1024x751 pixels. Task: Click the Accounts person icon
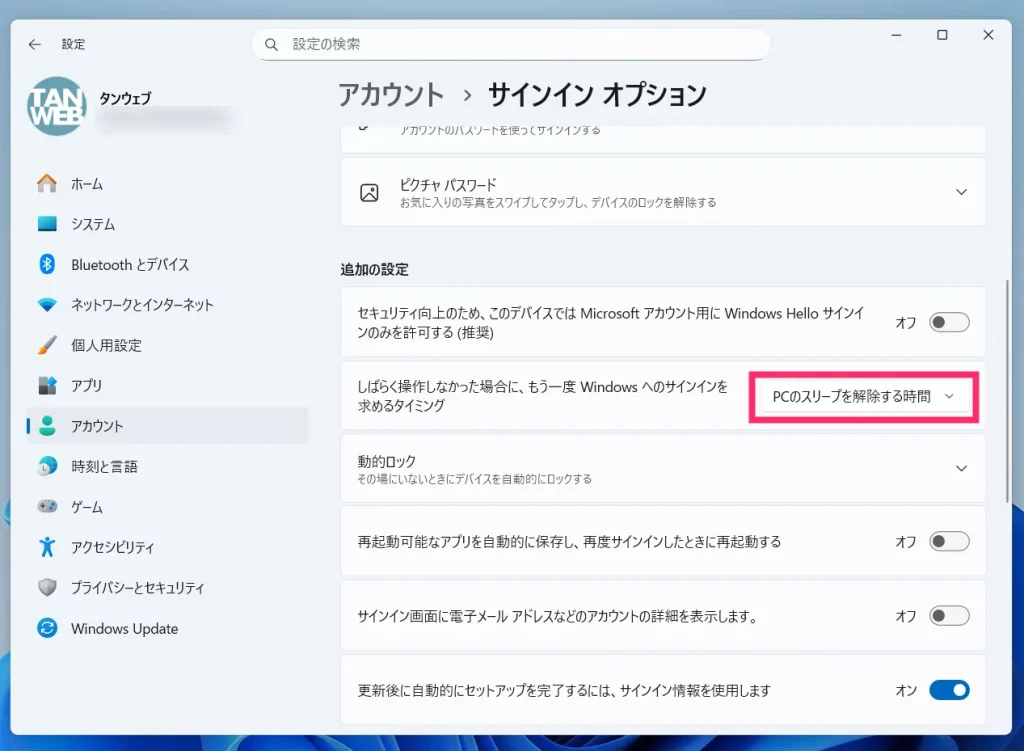pos(47,426)
